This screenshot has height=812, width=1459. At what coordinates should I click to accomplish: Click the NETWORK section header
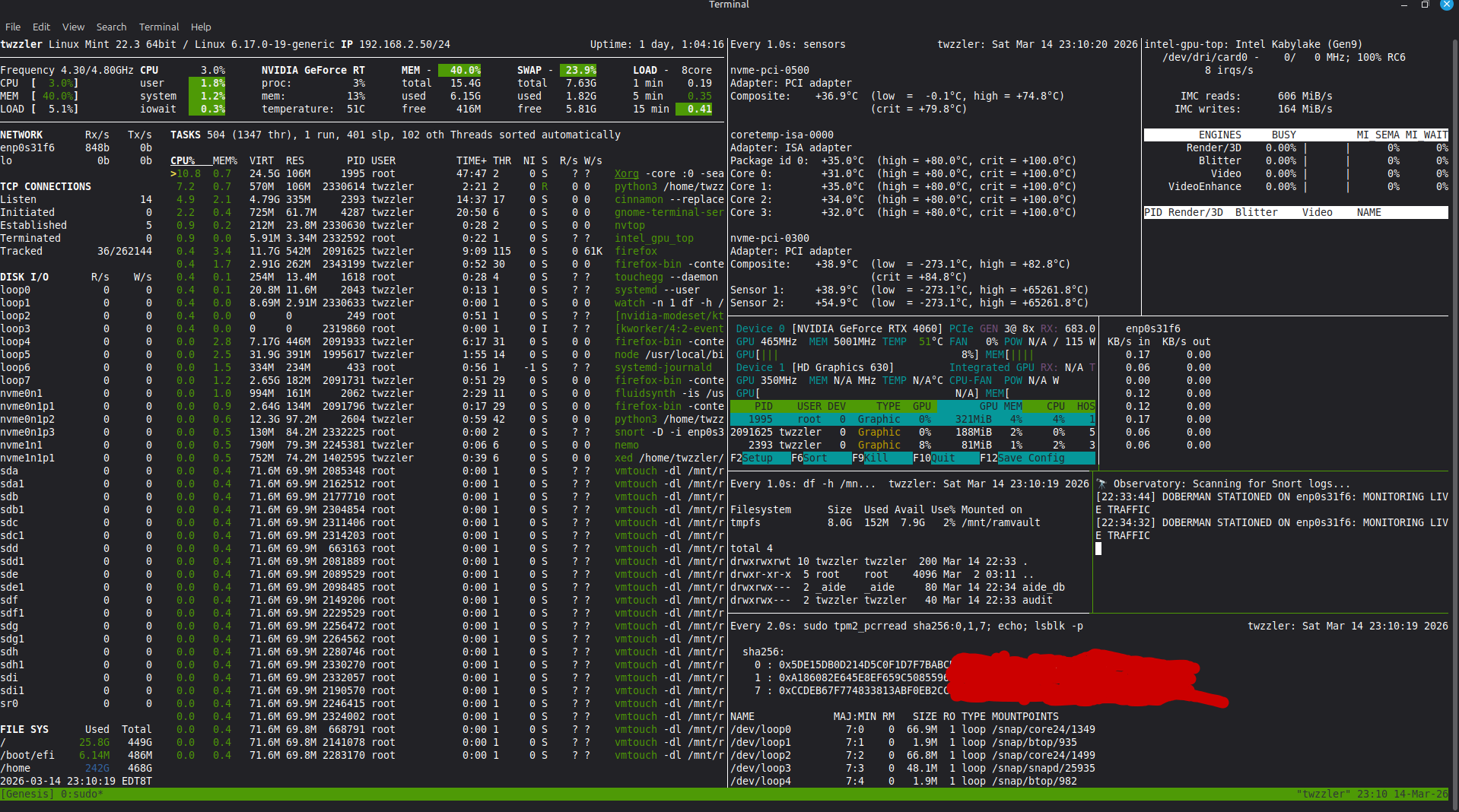[21, 135]
